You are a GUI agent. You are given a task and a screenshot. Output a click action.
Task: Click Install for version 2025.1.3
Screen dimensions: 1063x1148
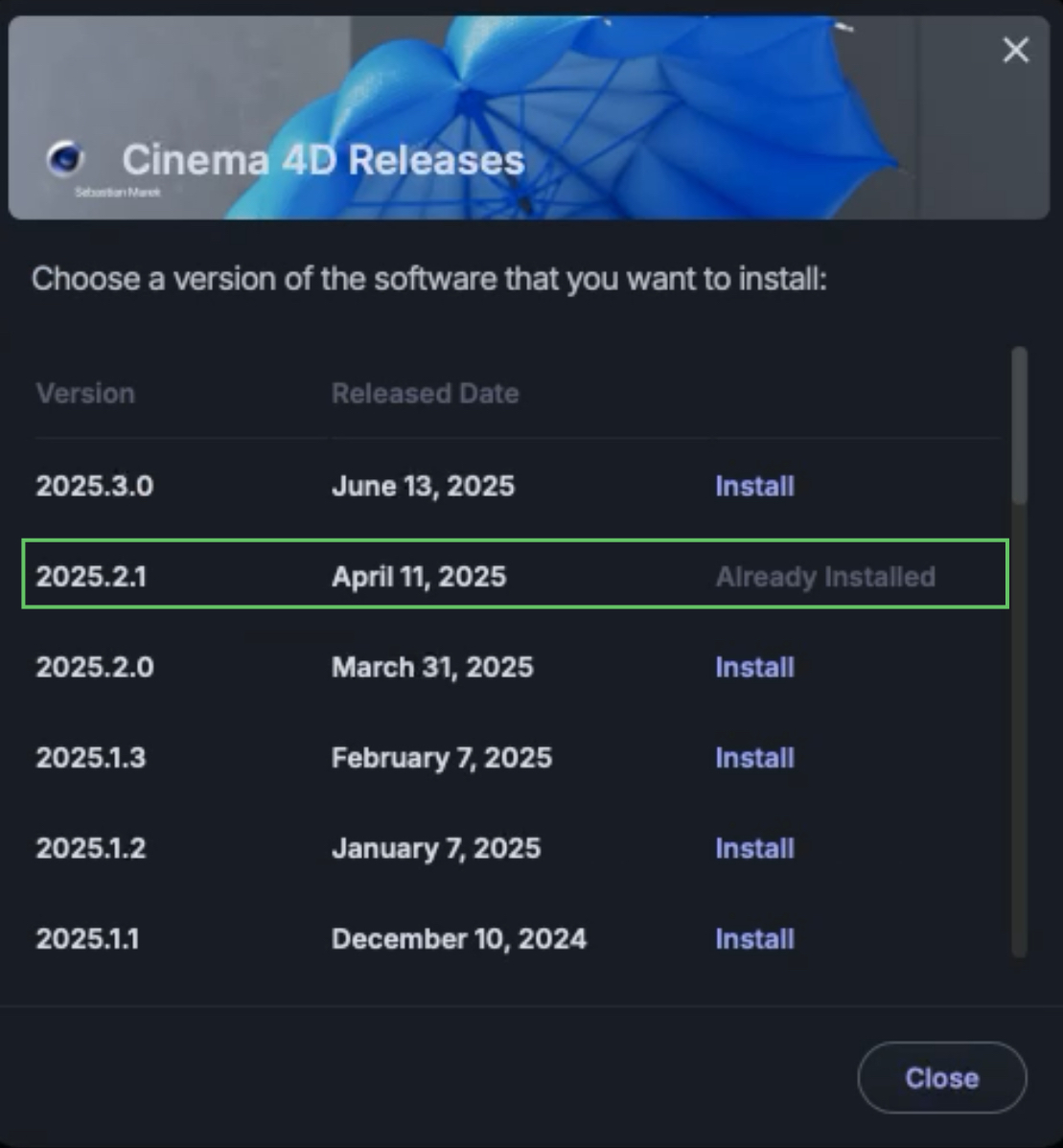click(754, 758)
